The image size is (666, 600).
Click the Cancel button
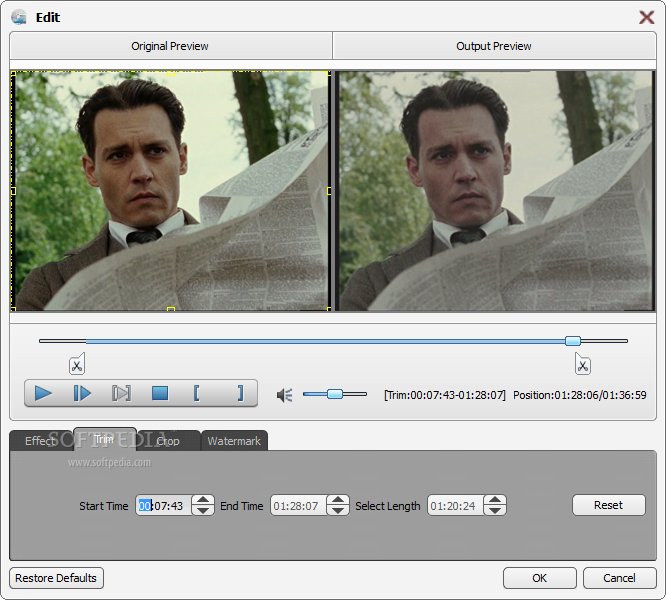click(x=620, y=578)
